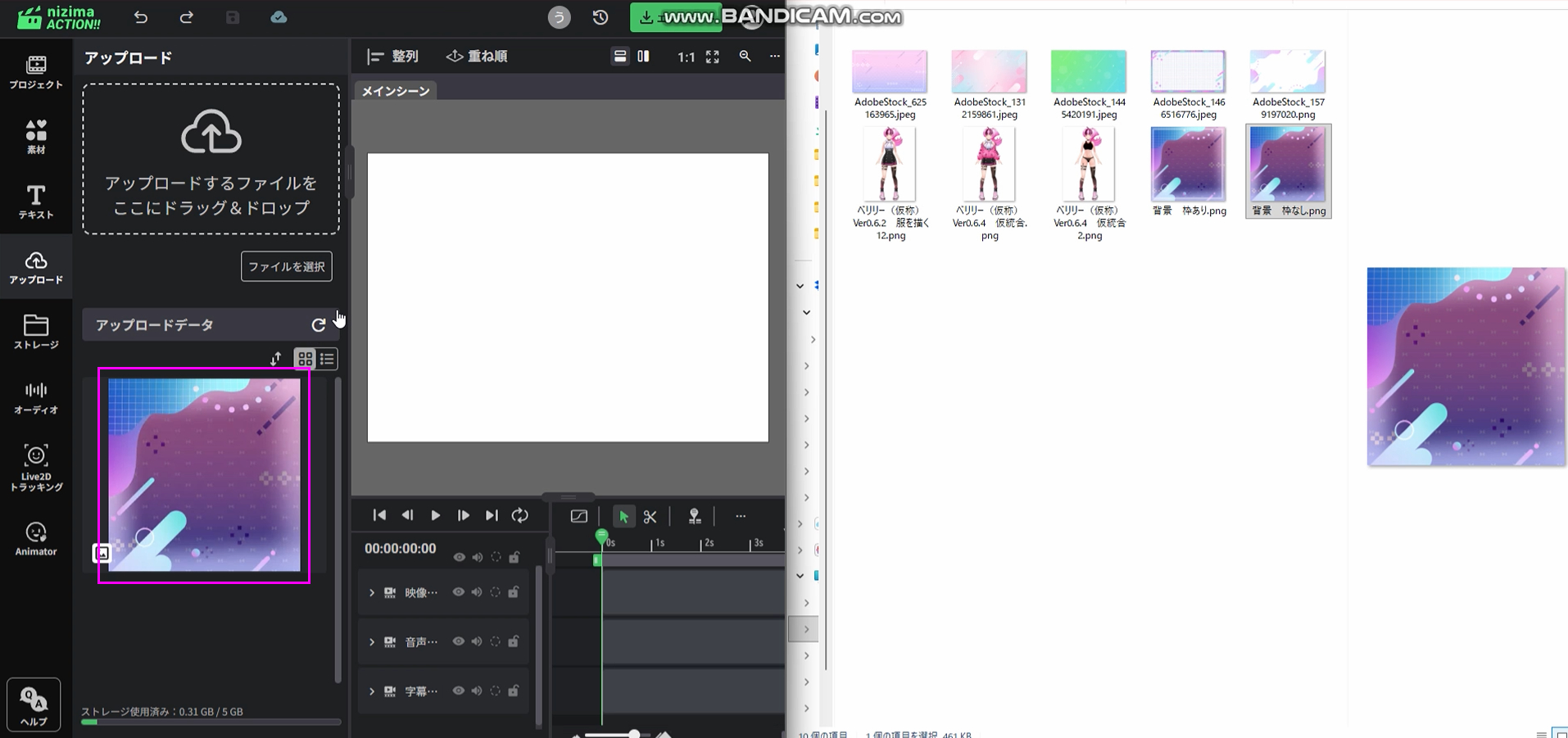Open the オーディオ audio panel
The height and width of the screenshot is (738, 1568).
36,398
